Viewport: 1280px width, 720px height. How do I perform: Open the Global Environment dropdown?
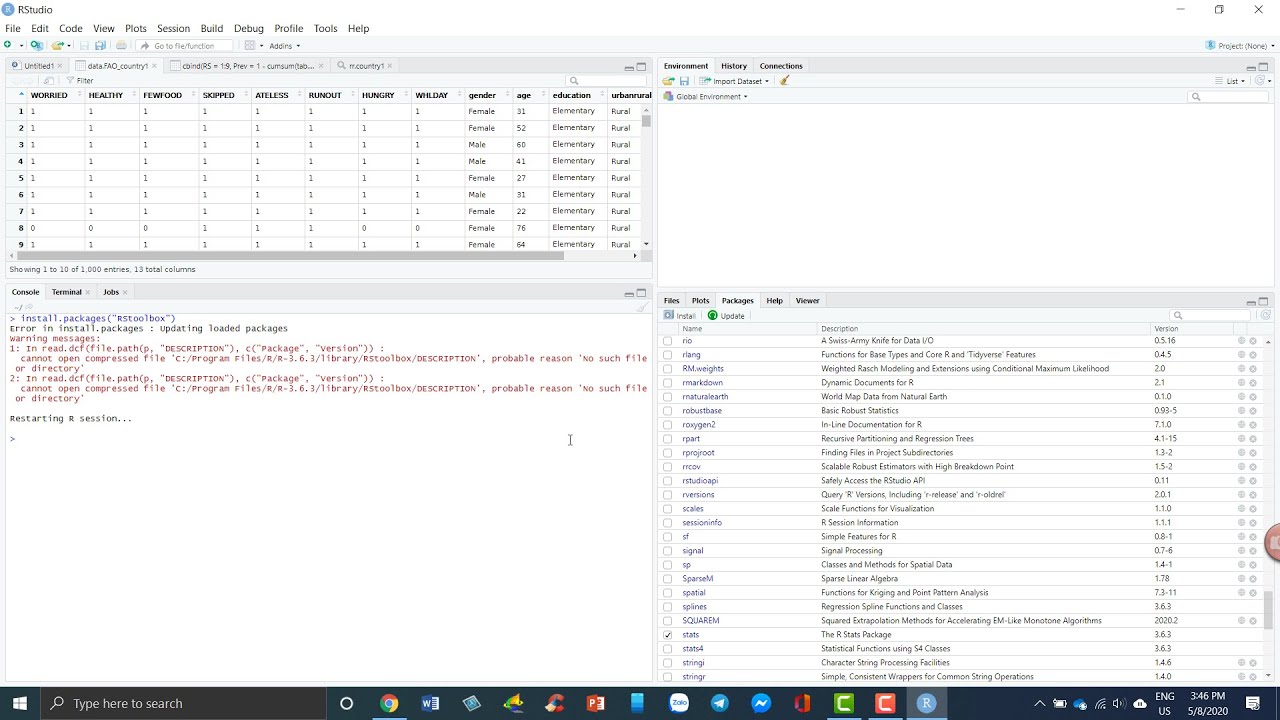coord(706,97)
